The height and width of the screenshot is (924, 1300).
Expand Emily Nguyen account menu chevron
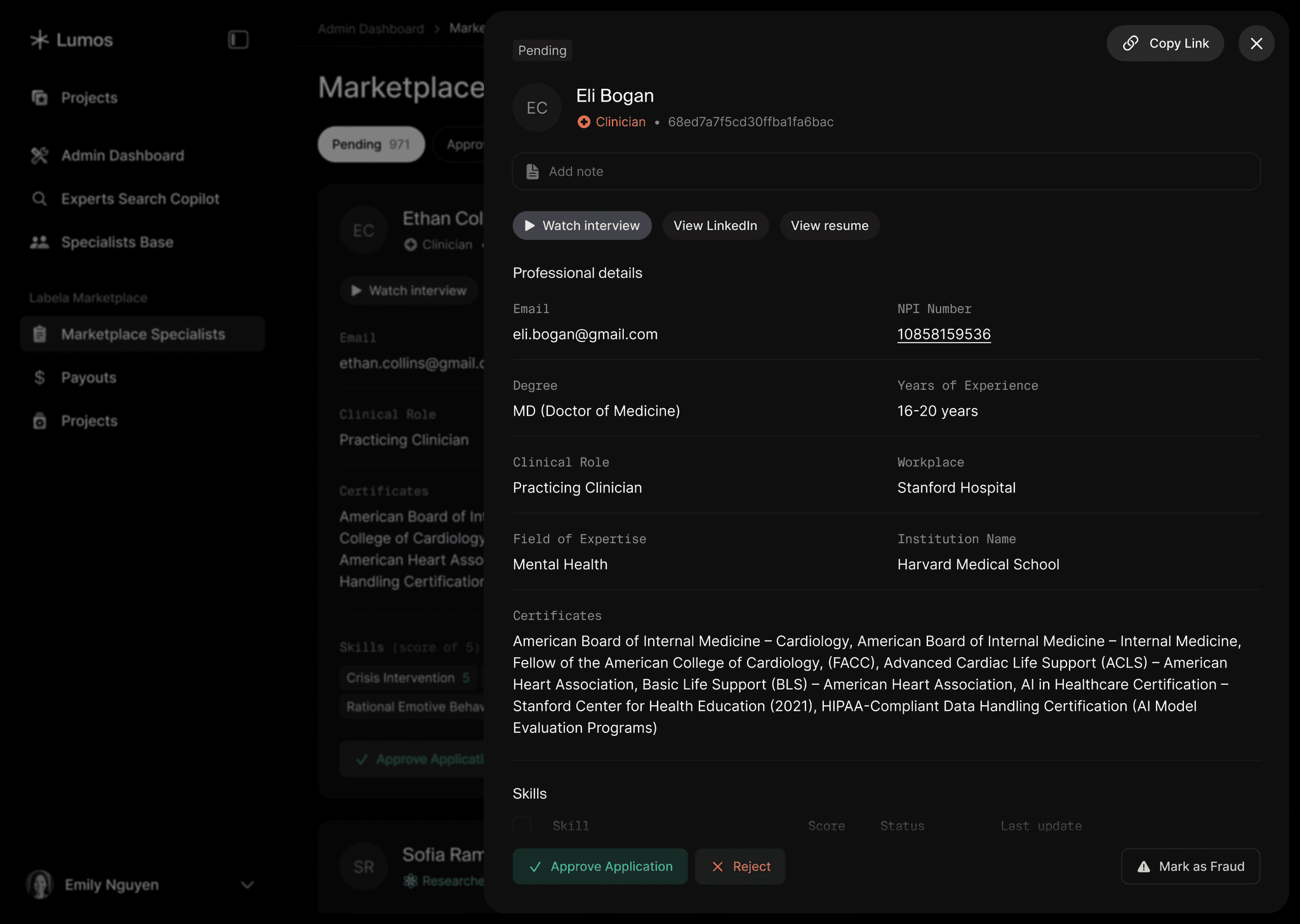(248, 885)
